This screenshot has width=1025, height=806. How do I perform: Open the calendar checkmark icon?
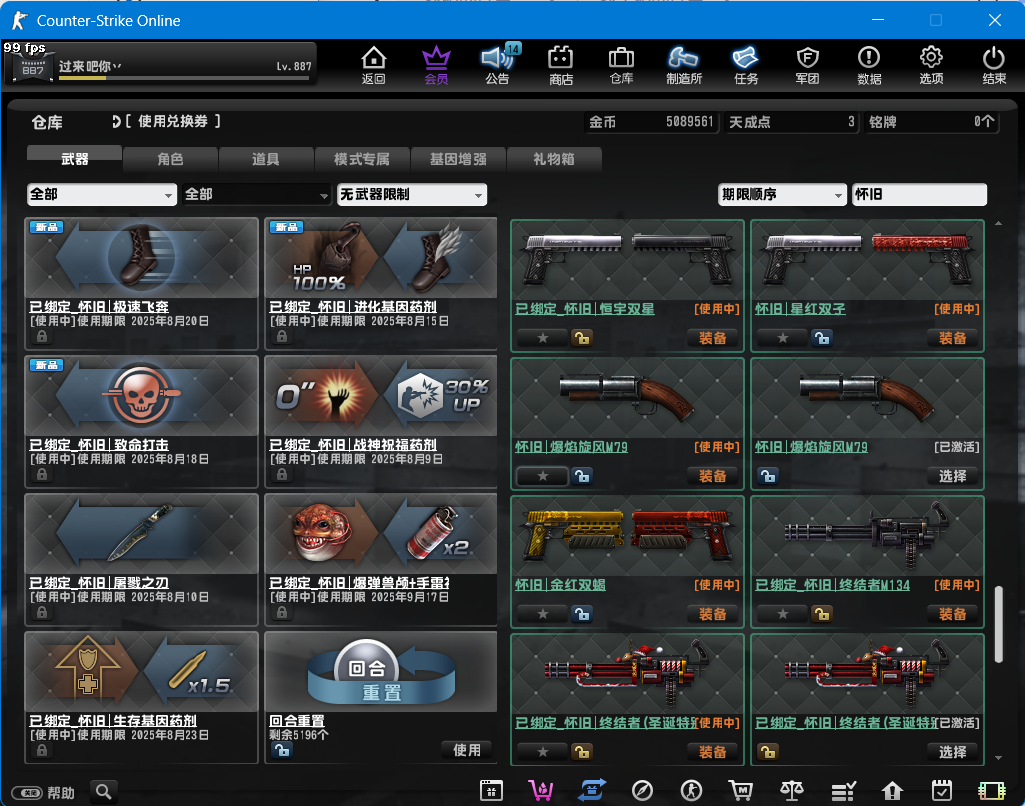[942, 790]
